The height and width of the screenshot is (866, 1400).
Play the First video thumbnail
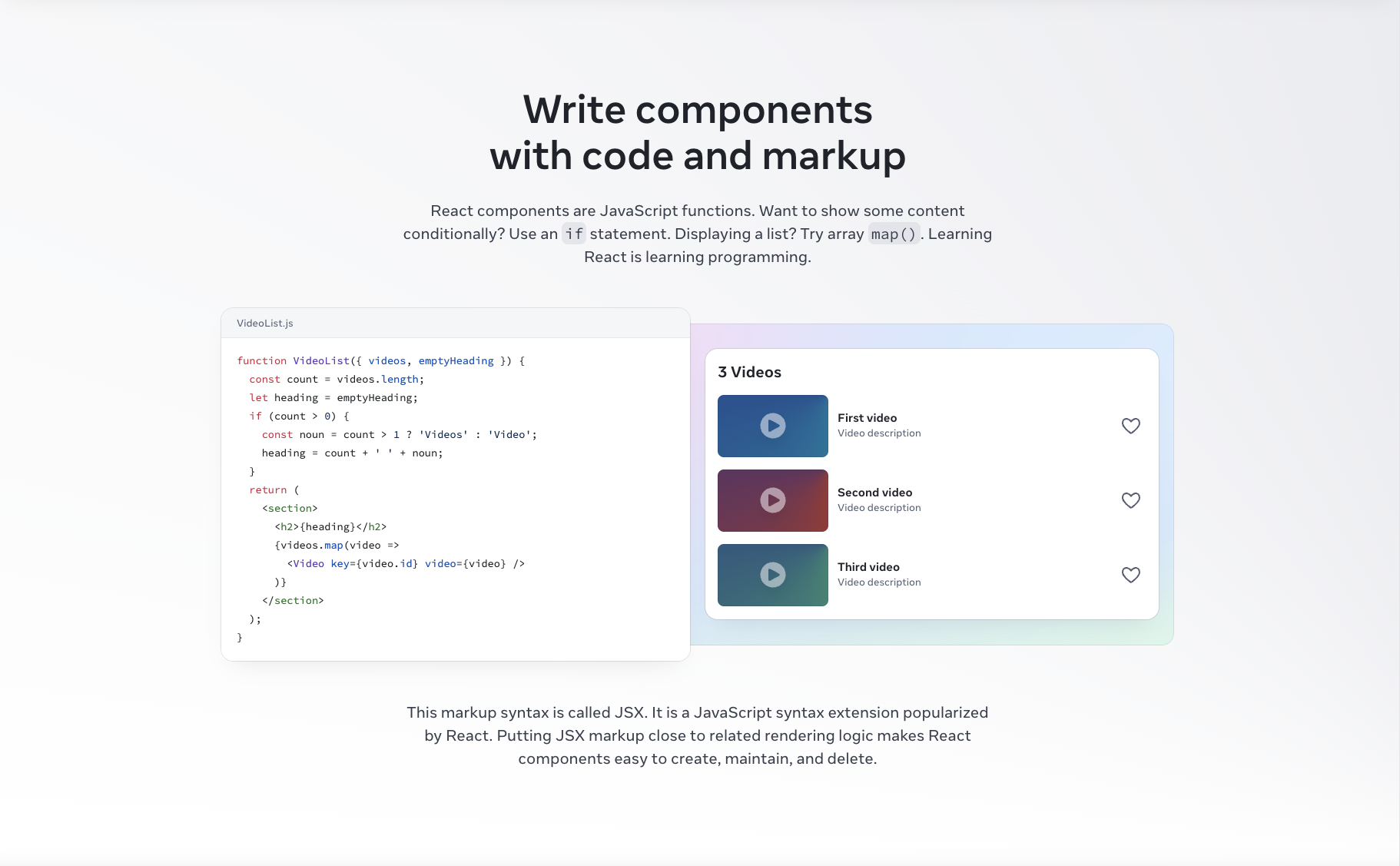point(772,426)
